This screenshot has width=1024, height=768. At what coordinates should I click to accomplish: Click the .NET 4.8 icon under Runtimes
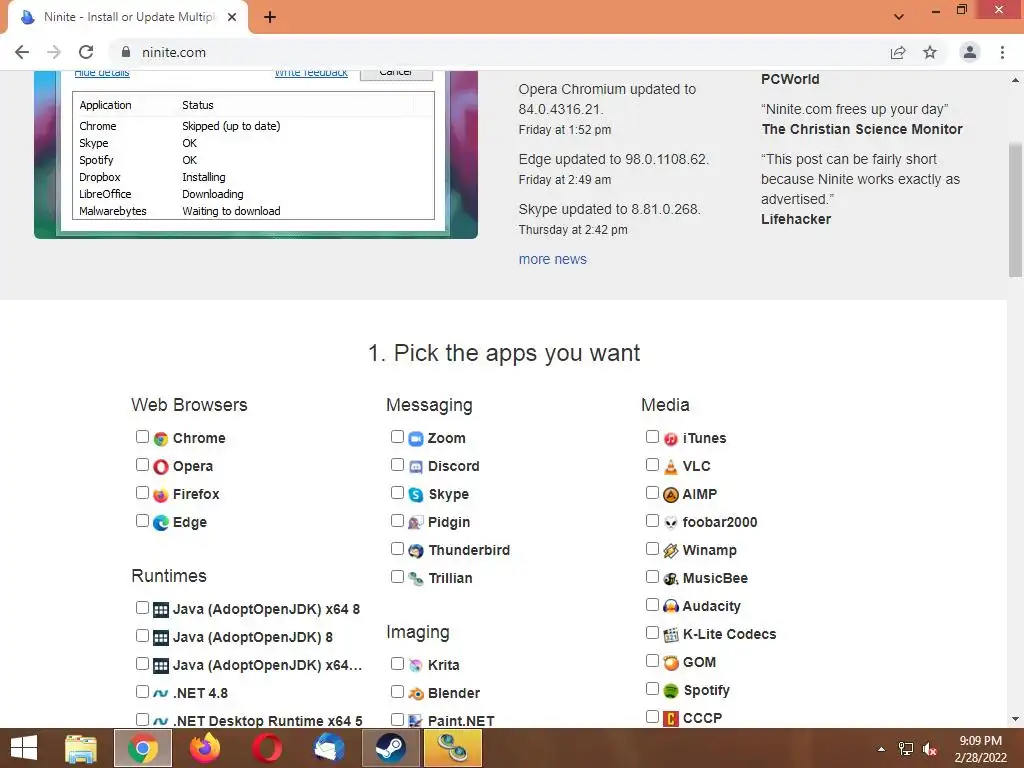pyautogui.click(x=161, y=694)
